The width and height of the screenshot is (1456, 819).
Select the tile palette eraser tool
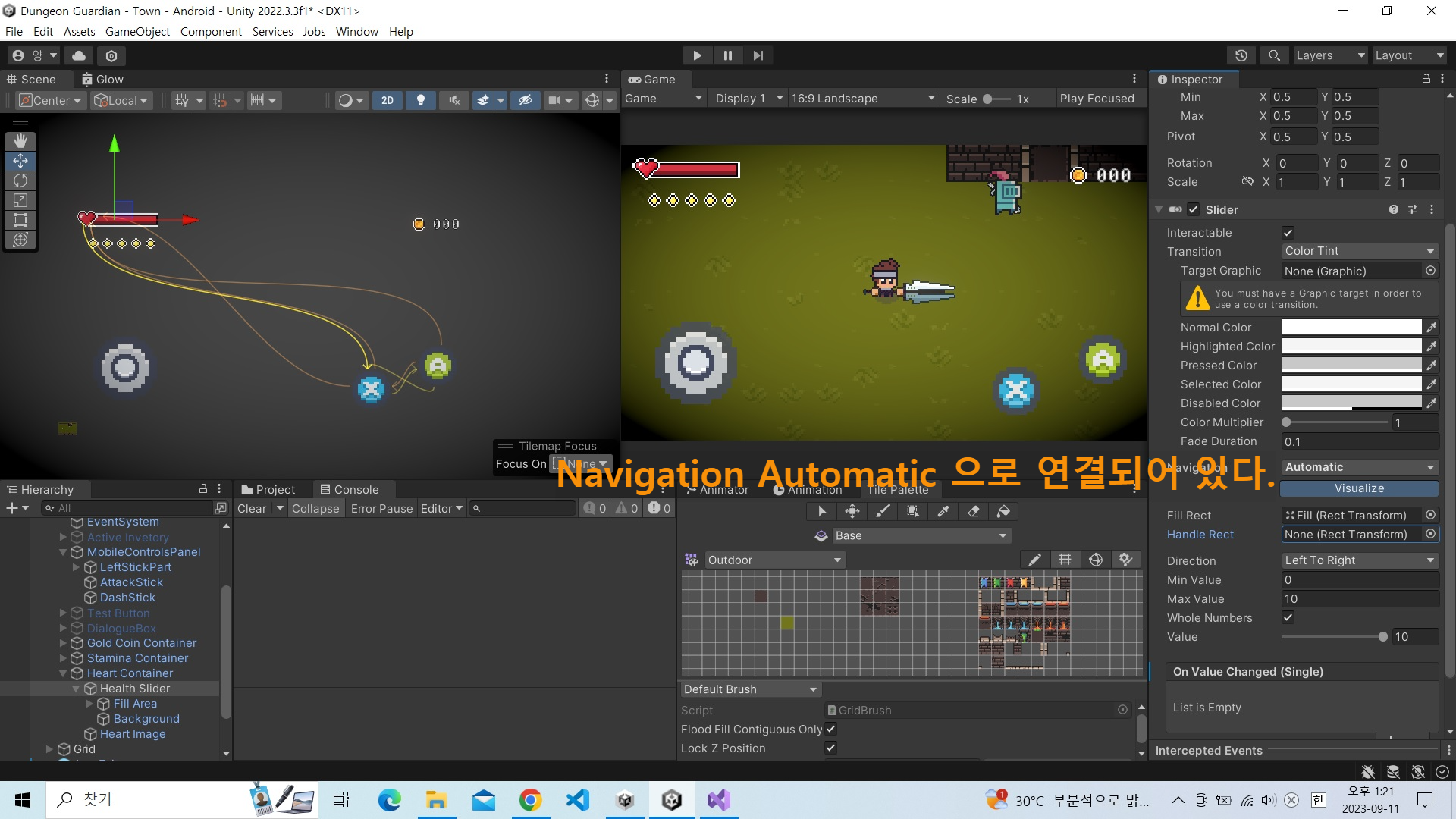(974, 512)
